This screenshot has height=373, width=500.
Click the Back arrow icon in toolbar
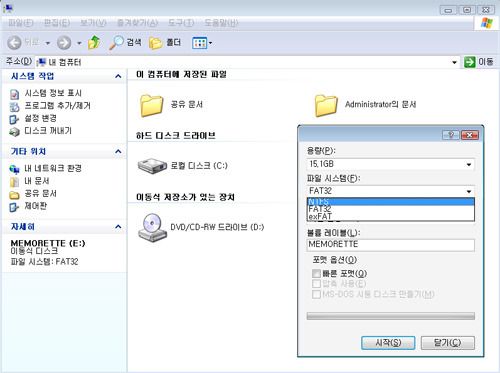[x=14, y=43]
